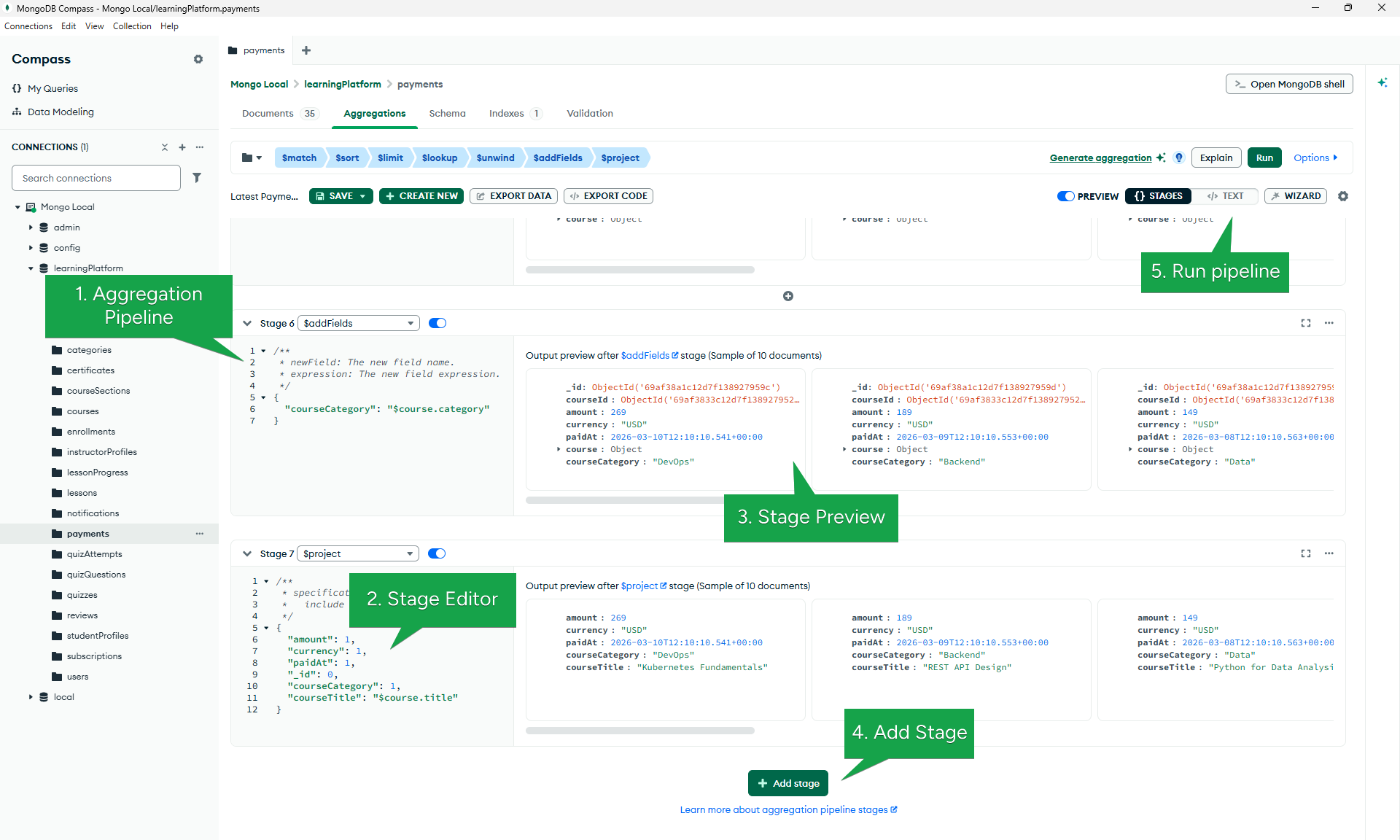Switch to STAGES view
Screen dimensions: 1400x840
click(x=1159, y=196)
